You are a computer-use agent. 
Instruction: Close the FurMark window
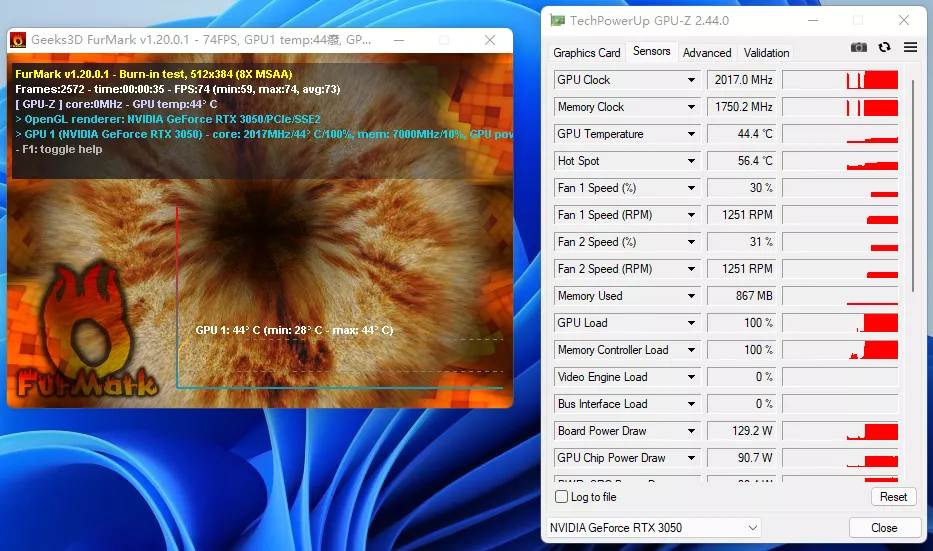pos(490,40)
